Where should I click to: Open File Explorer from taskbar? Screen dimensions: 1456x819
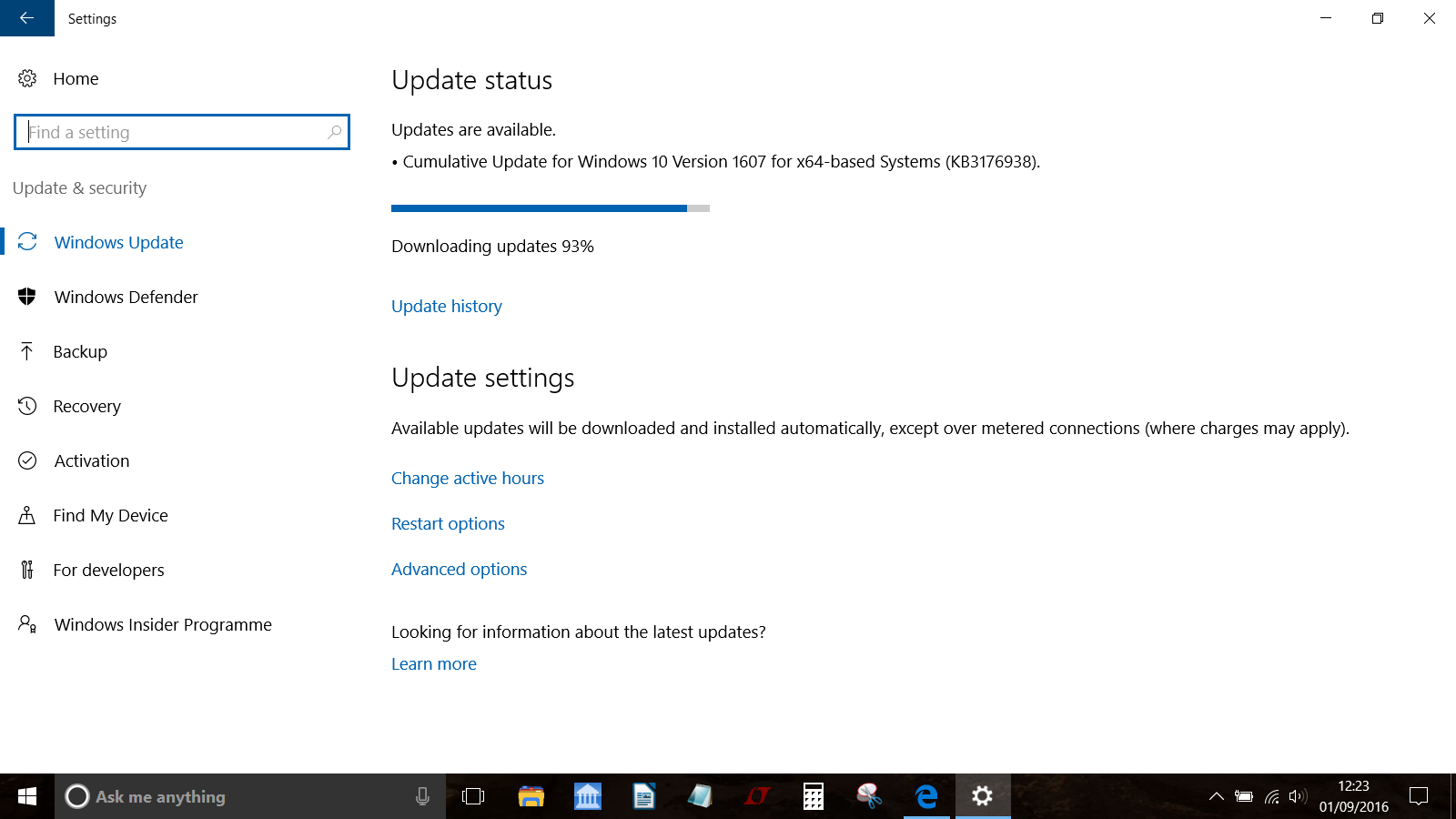point(531,796)
